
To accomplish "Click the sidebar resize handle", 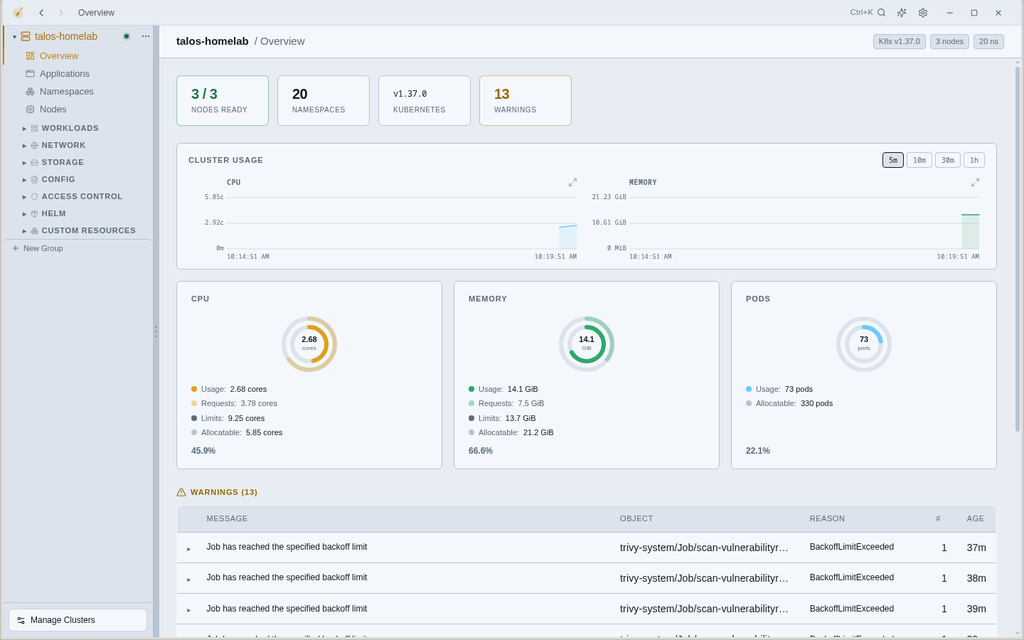I will click(155, 332).
